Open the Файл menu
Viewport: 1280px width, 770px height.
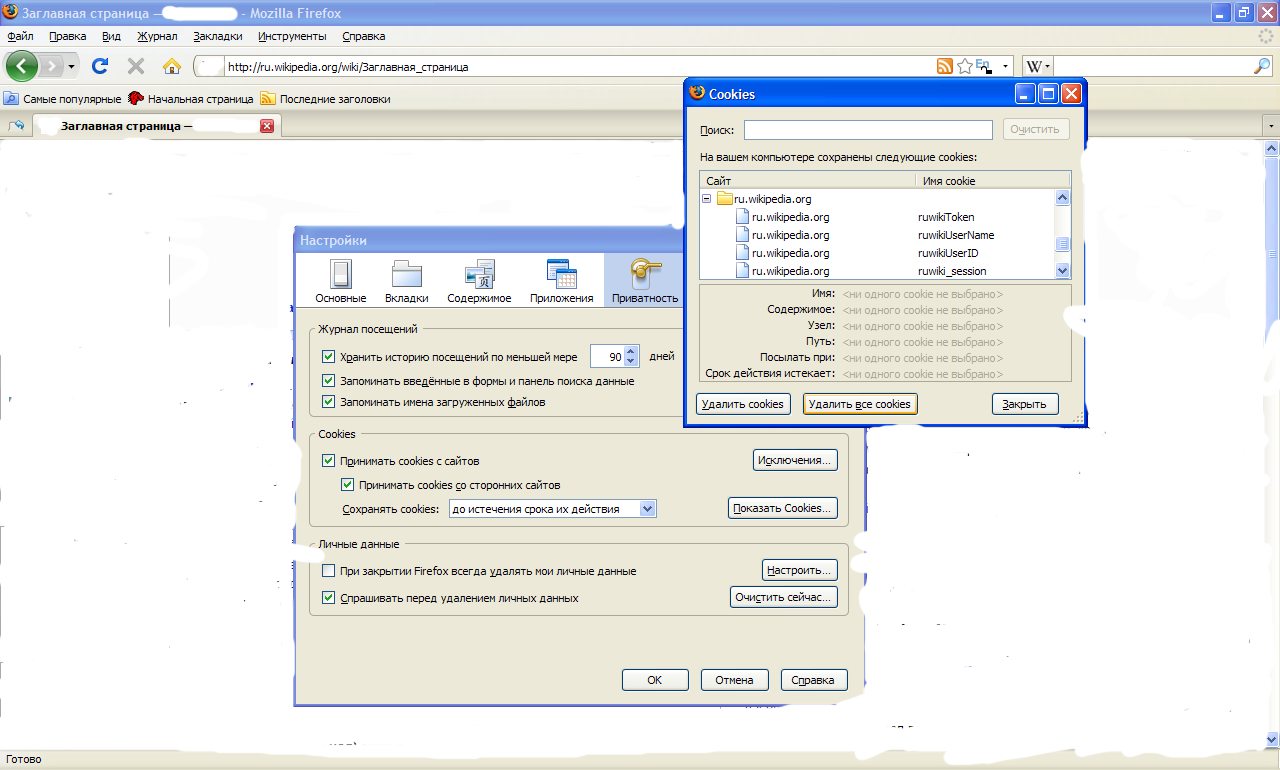pos(20,36)
